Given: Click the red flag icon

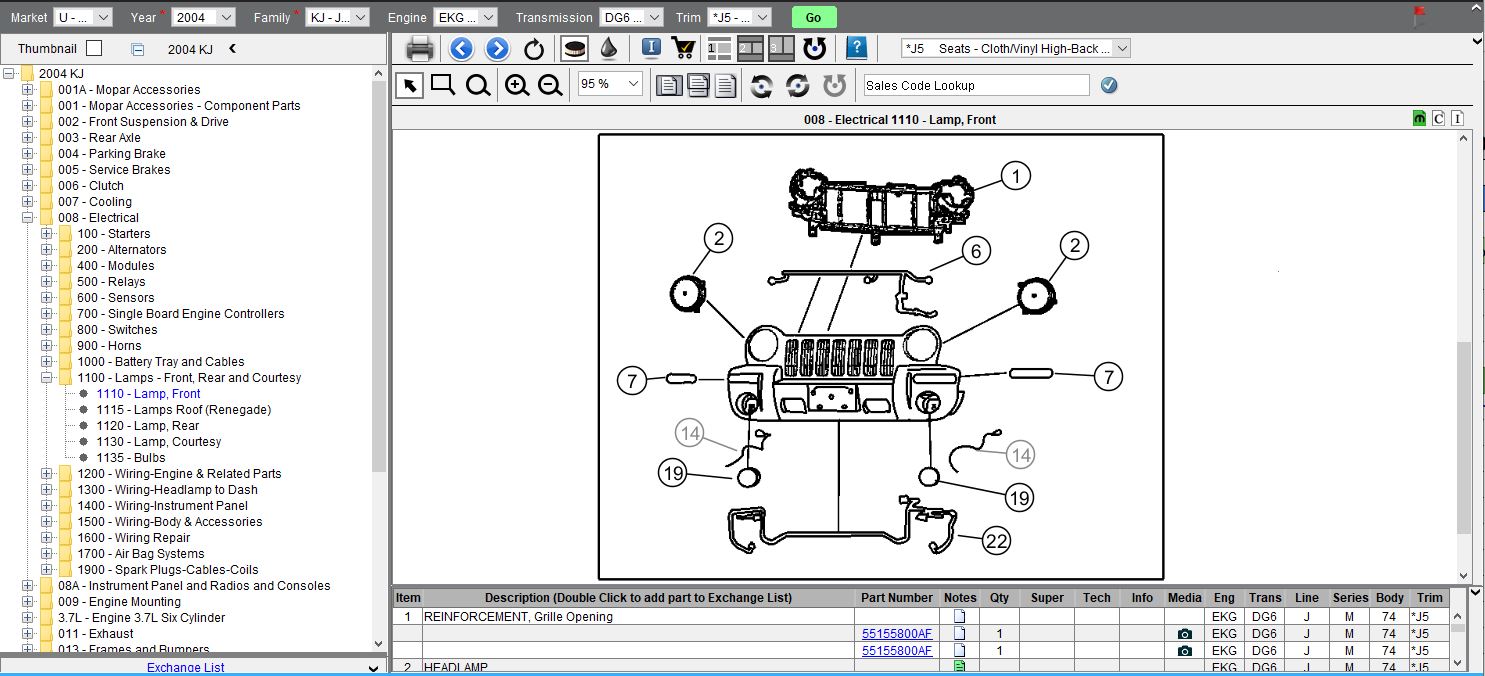Looking at the screenshot, I should click(x=1419, y=16).
